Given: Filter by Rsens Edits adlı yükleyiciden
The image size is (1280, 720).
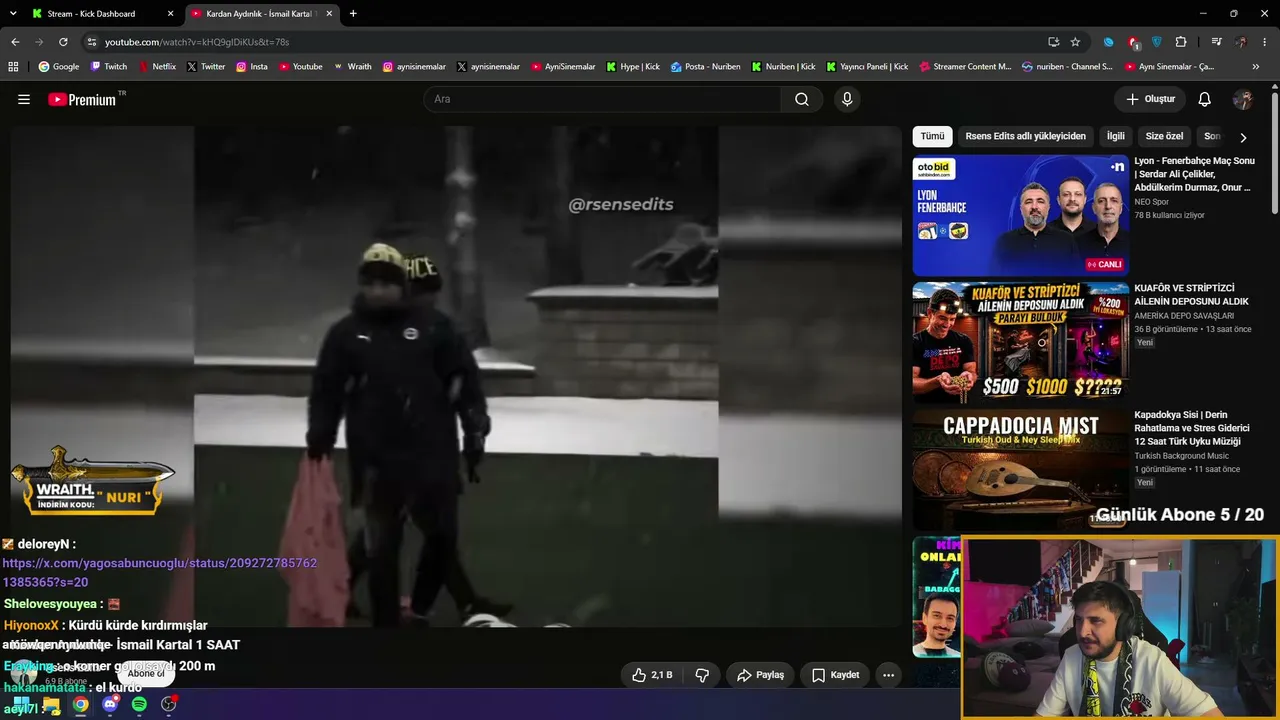Looking at the screenshot, I should click(1025, 136).
